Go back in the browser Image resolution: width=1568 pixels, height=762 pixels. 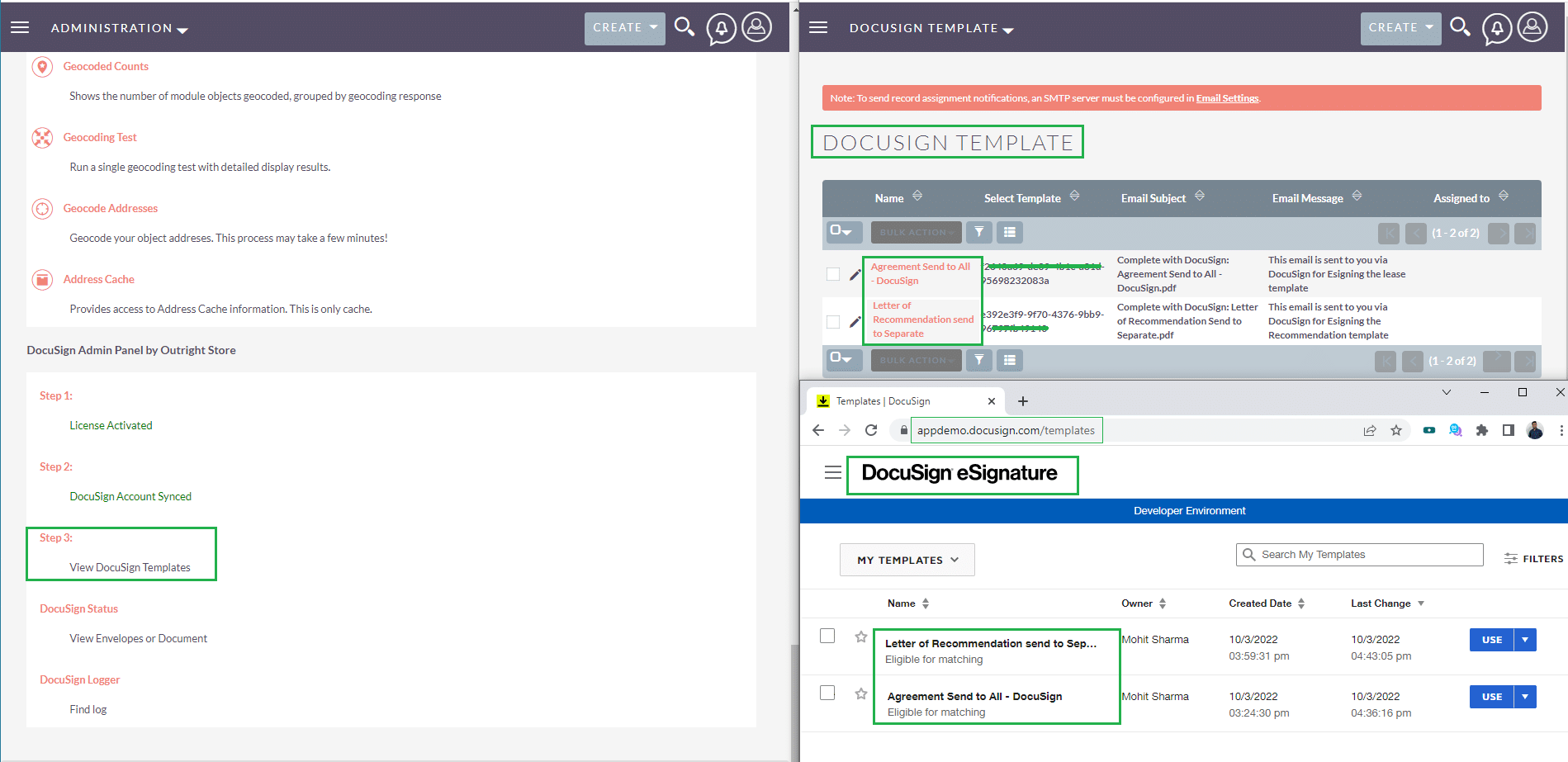pos(818,430)
